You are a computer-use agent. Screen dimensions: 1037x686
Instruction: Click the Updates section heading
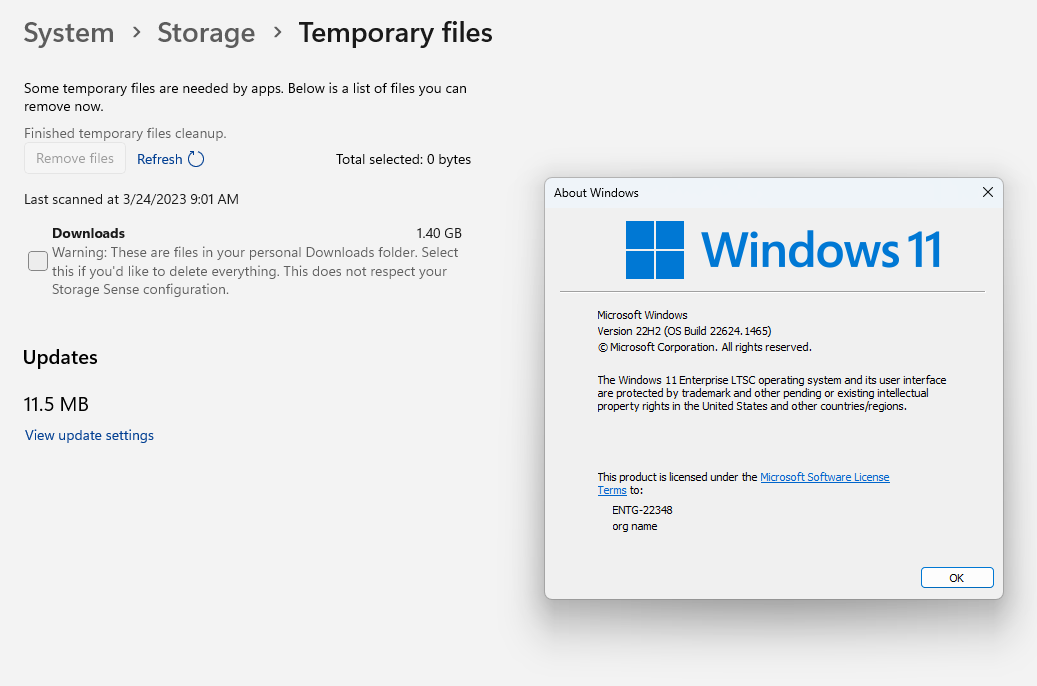click(x=60, y=357)
